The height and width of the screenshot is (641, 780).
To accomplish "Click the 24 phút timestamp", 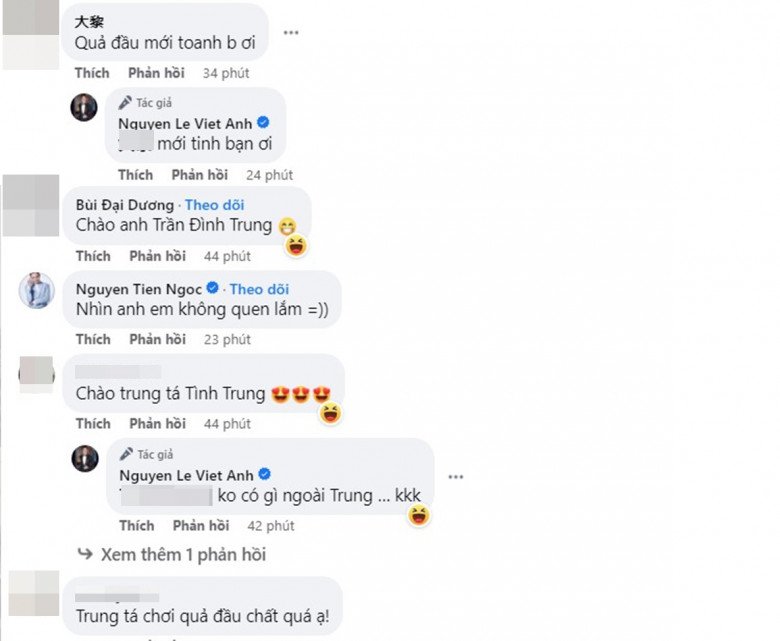I will point(269,175).
